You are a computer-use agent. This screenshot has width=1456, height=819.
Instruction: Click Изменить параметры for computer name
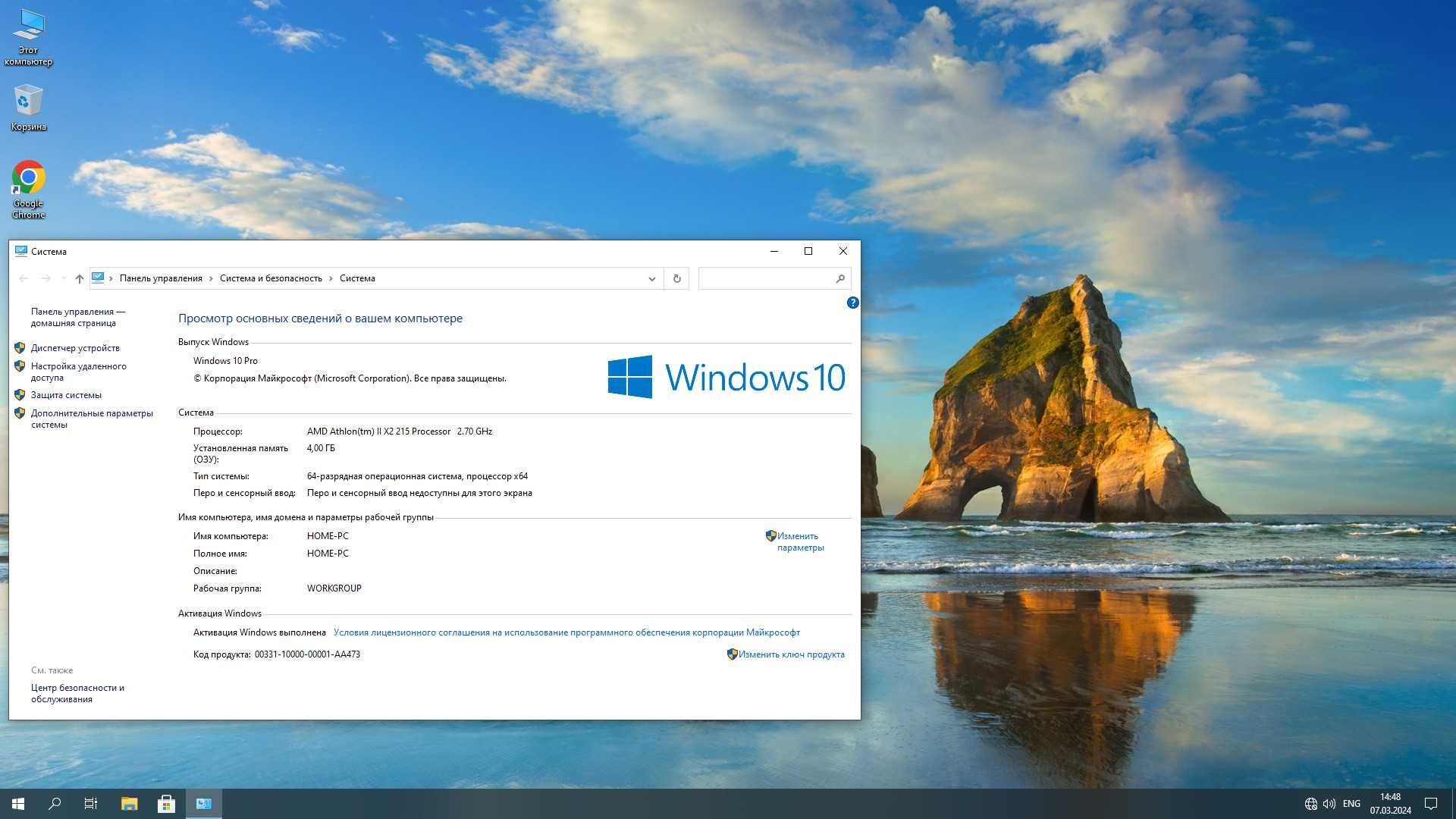(x=800, y=541)
